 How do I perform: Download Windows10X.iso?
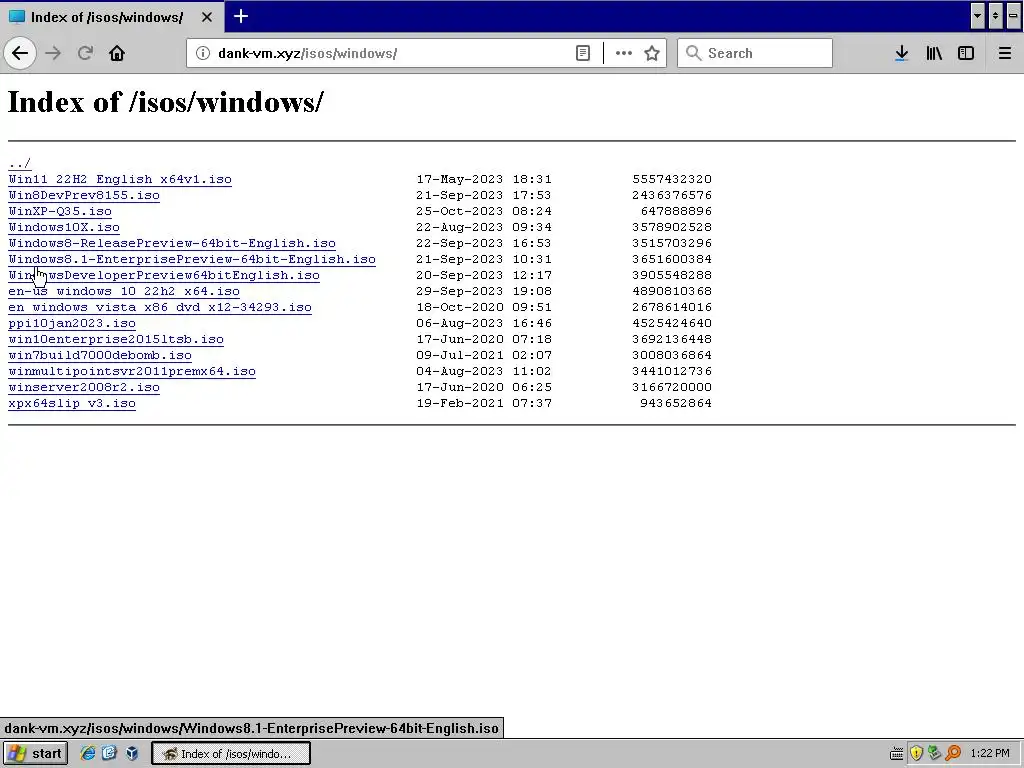pos(64,227)
